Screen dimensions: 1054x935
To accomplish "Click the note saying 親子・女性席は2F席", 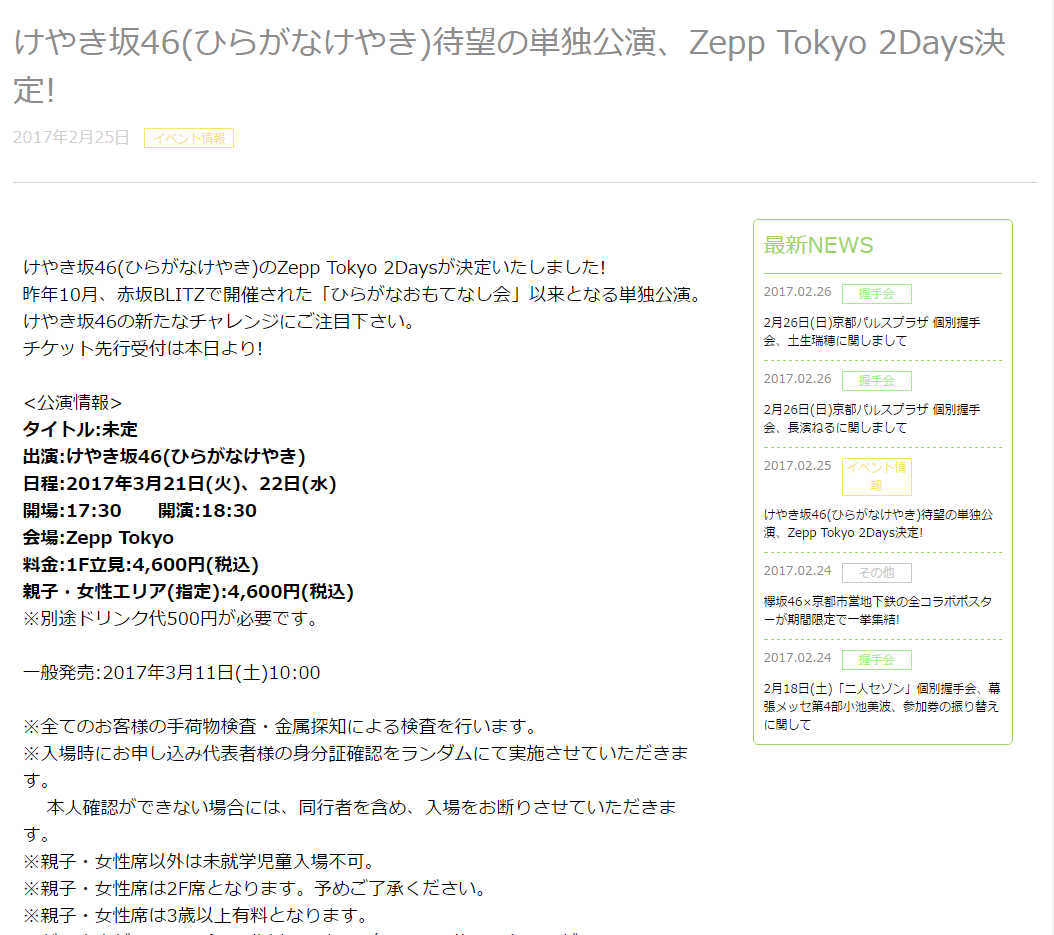I will click(255, 888).
